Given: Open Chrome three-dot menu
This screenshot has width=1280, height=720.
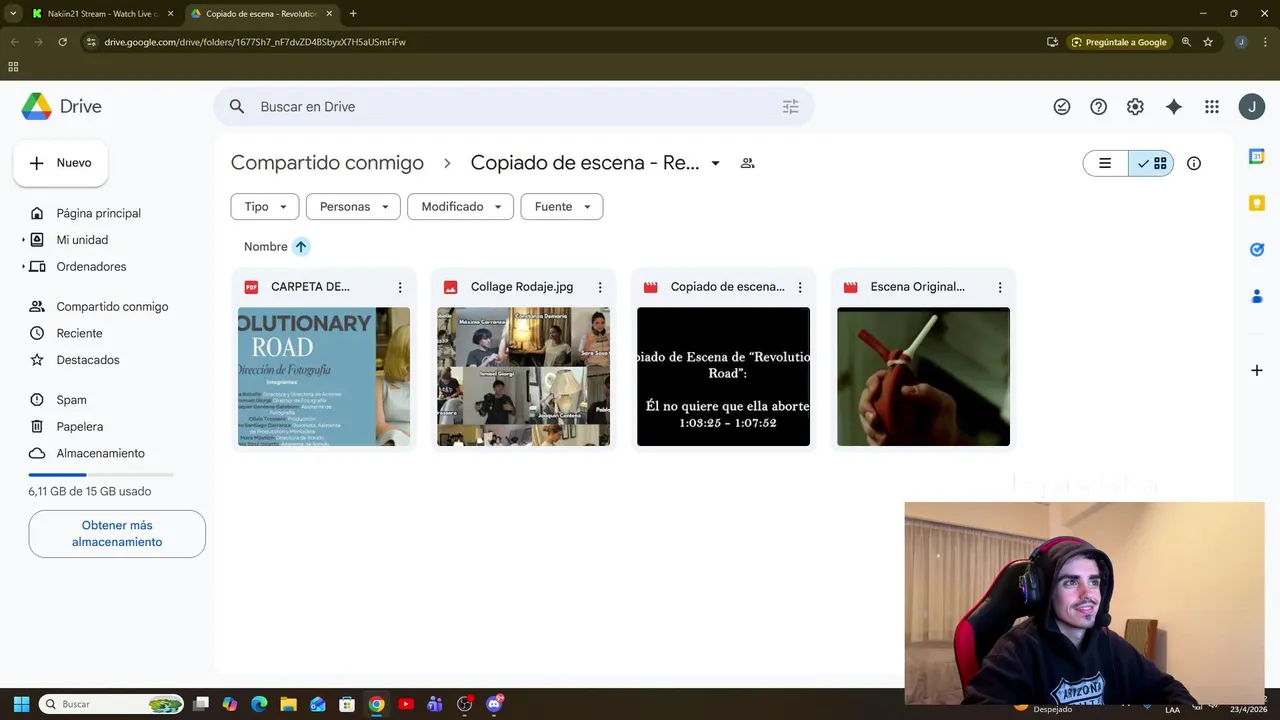Looking at the screenshot, I should pos(1265,42).
